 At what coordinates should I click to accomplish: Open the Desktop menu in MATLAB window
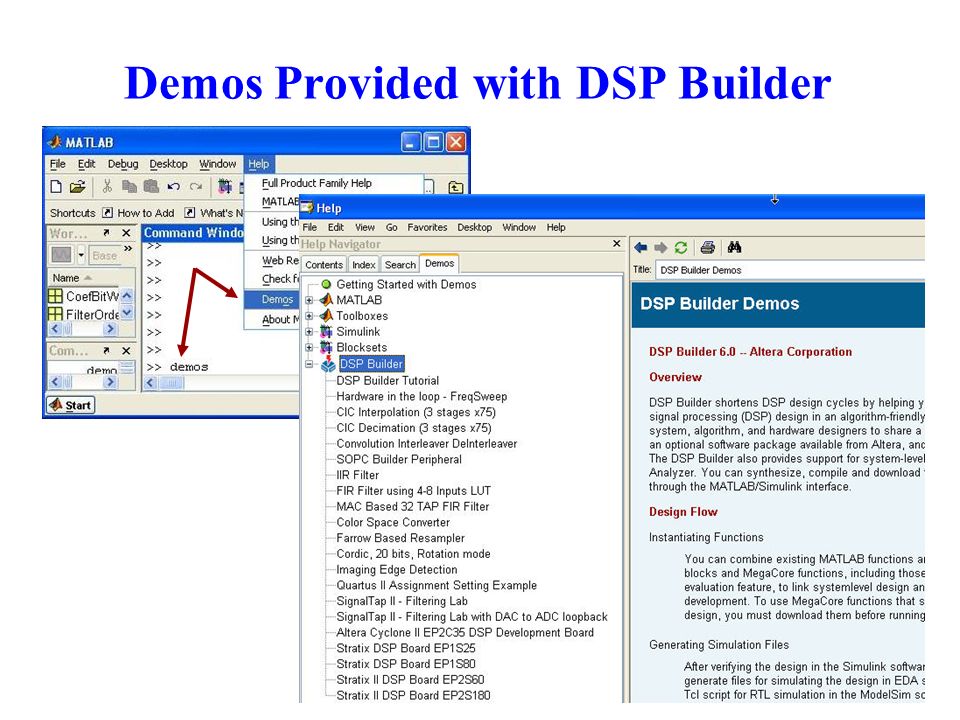[x=168, y=163]
